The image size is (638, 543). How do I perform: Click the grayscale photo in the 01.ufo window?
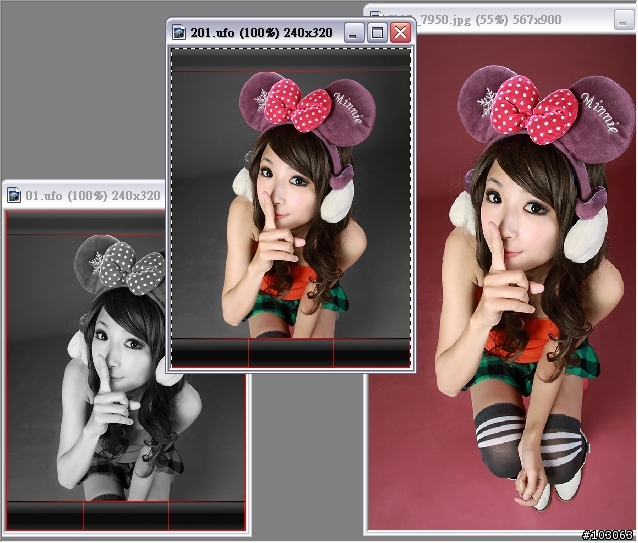pos(126,371)
